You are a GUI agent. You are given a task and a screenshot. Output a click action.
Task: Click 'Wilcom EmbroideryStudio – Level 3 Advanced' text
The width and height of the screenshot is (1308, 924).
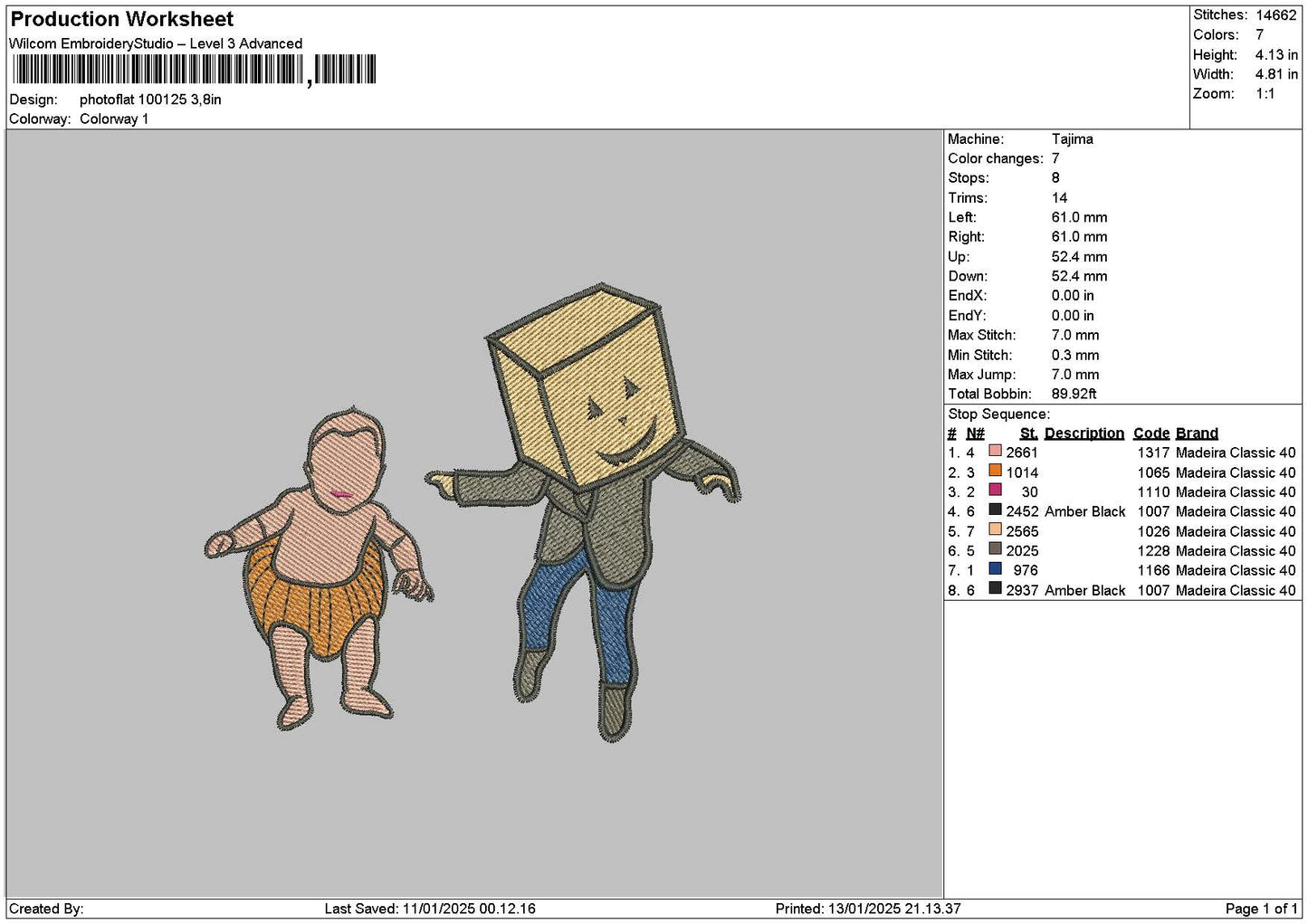point(156,43)
